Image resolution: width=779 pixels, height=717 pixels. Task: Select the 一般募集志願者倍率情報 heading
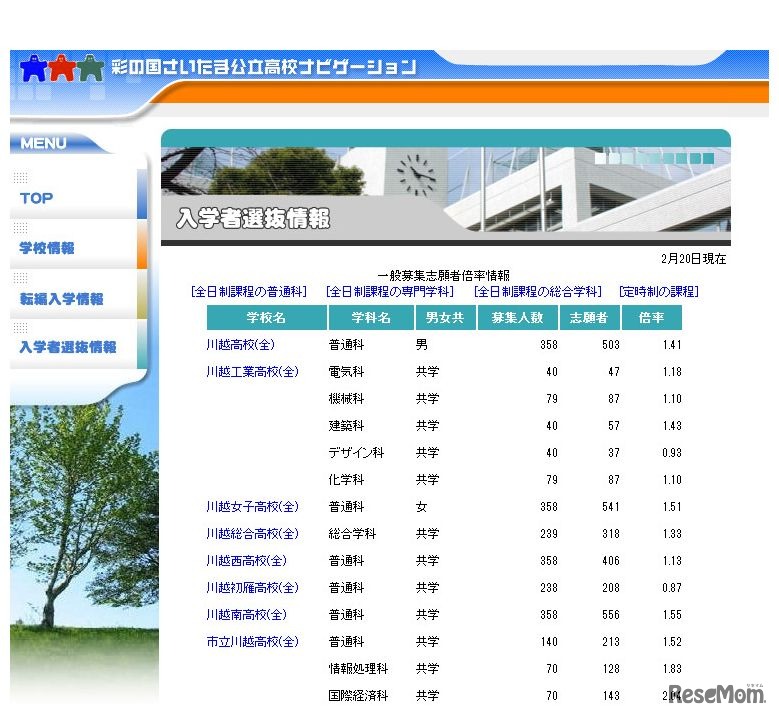tap(443, 276)
